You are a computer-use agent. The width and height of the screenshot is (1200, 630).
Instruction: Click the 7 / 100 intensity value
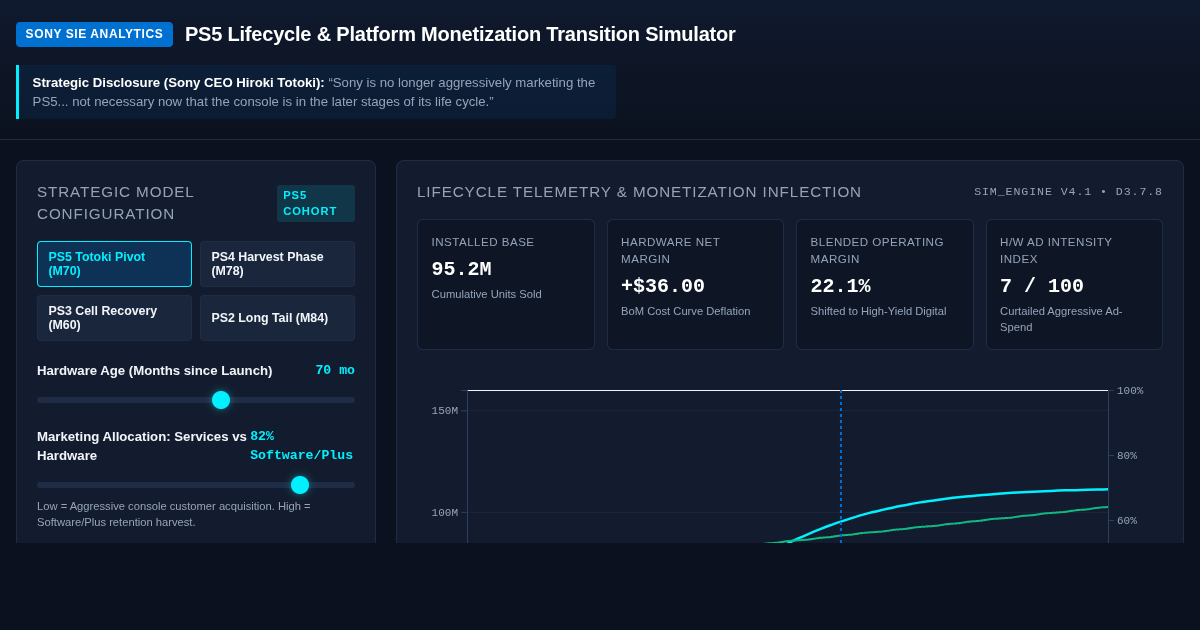[1042, 286]
